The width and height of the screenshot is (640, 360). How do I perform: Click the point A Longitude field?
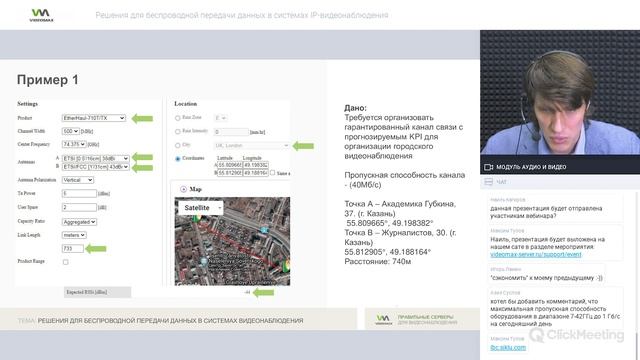pos(256,165)
